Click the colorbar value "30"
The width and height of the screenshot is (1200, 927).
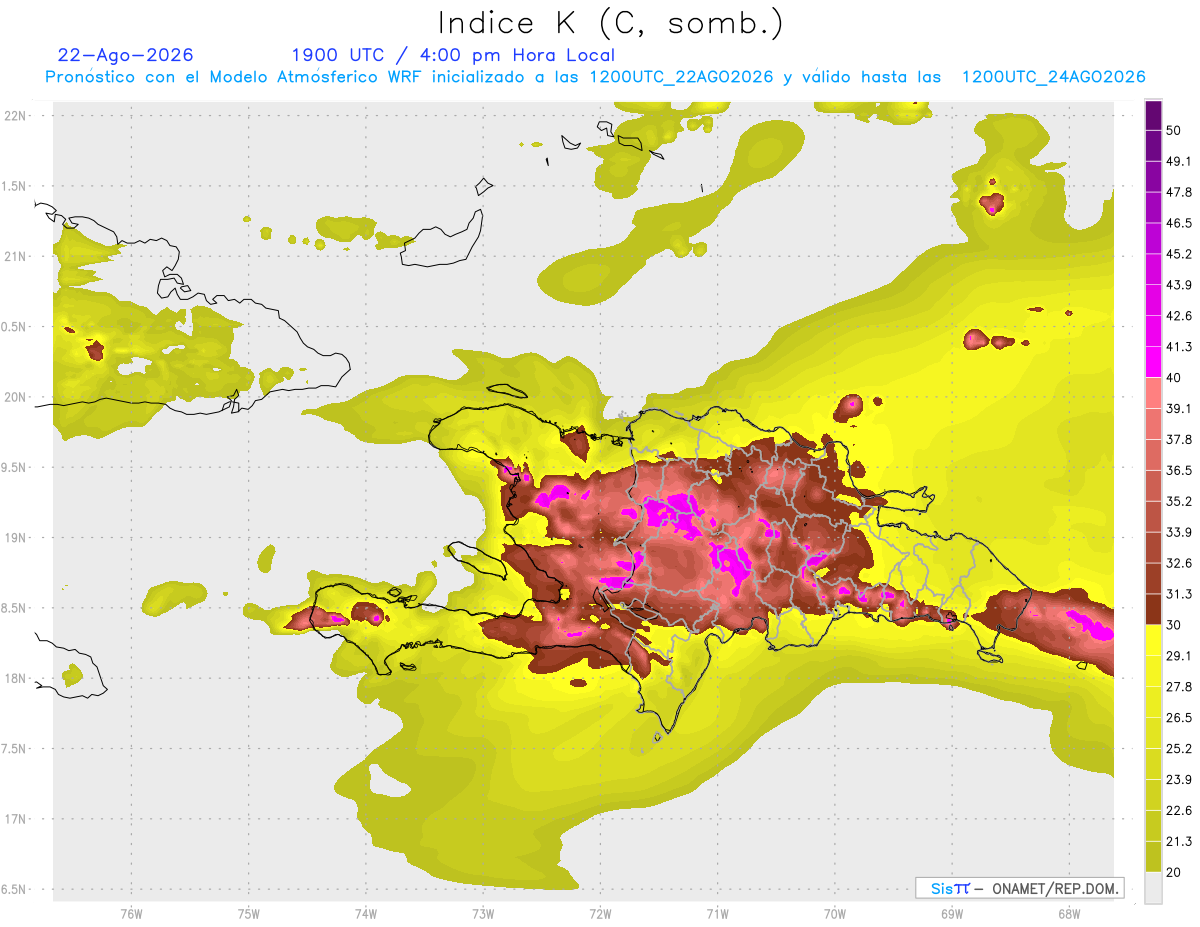tap(1174, 625)
